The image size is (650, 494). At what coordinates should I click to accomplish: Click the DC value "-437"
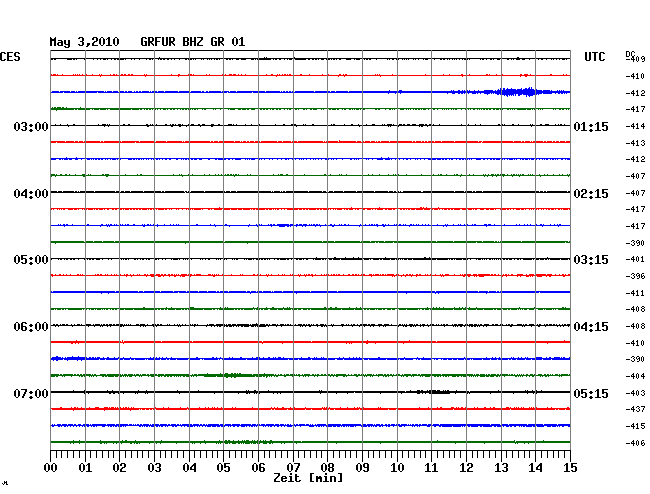point(635,409)
